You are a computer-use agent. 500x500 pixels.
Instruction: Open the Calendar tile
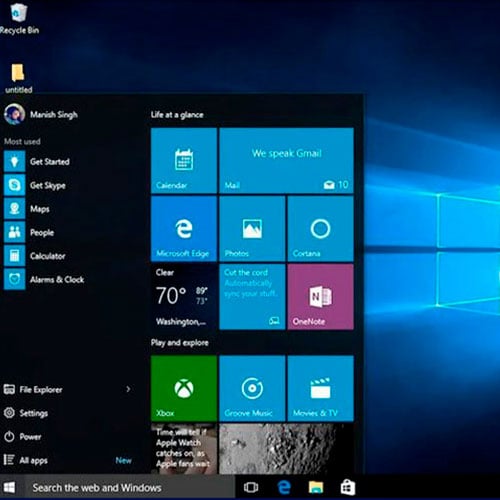[184, 161]
